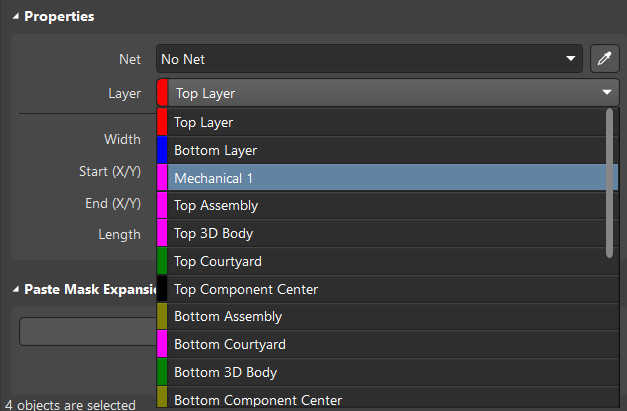The height and width of the screenshot is (411, 627).
Task: Click the net eyedropper picker icon
Action: click(x=605, y=59)
